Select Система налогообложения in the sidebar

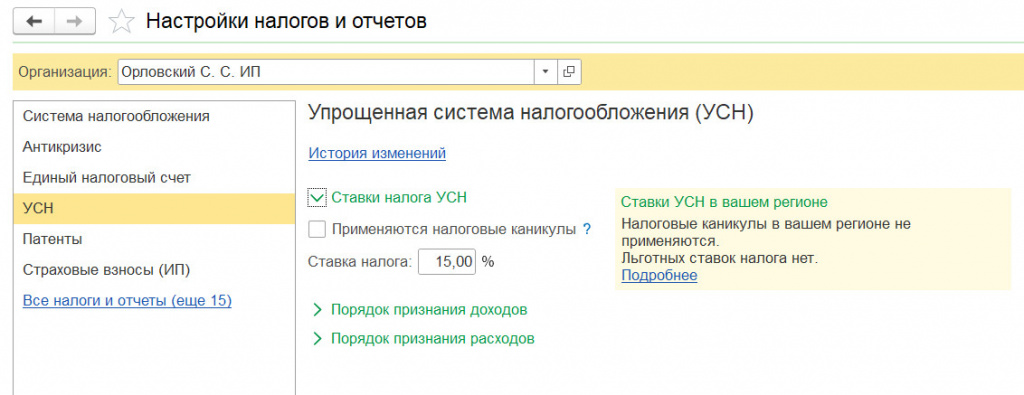pyautogui.click(x=154, y=116)
